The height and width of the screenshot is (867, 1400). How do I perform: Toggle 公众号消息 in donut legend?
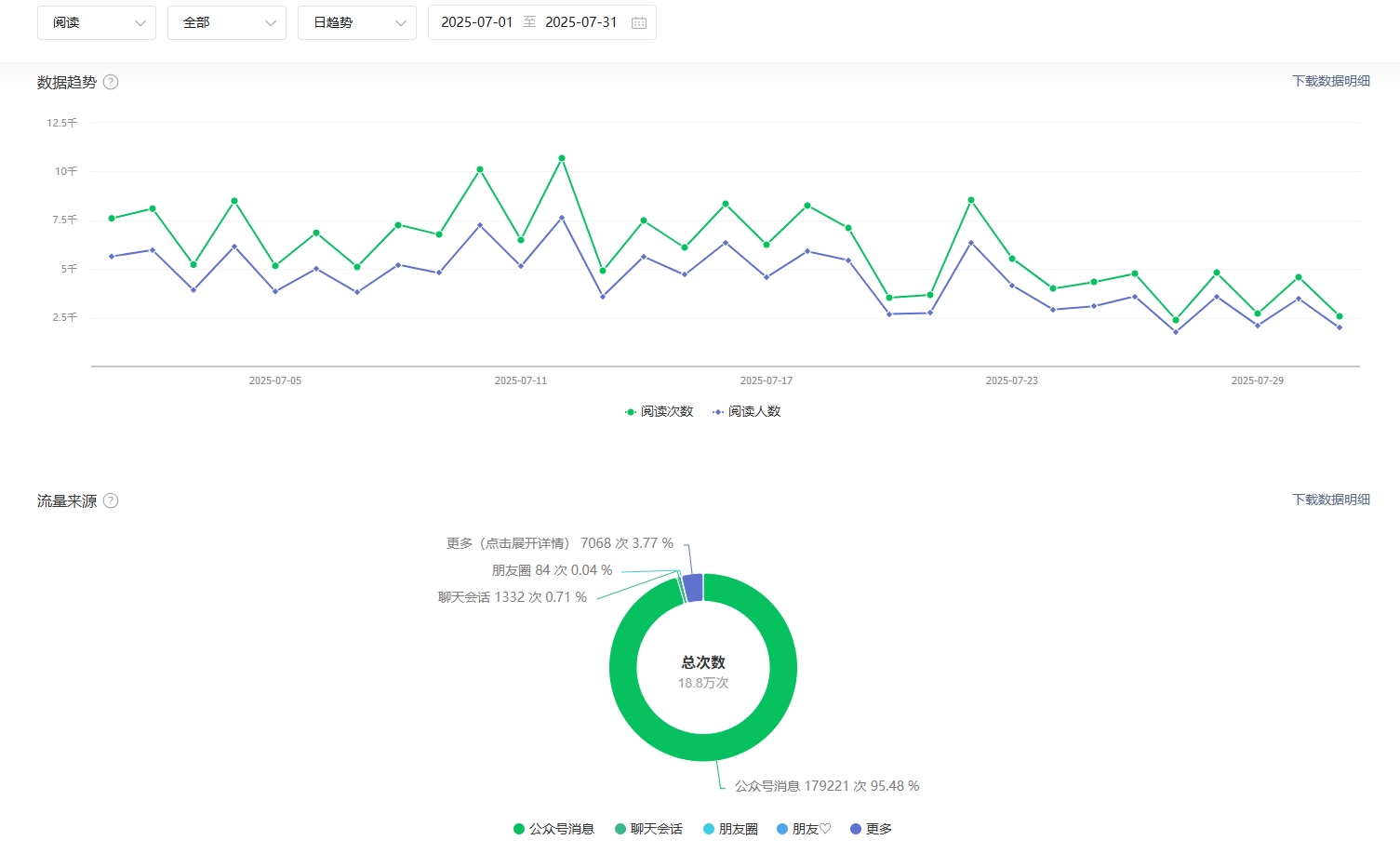click(x=553, y=829)
